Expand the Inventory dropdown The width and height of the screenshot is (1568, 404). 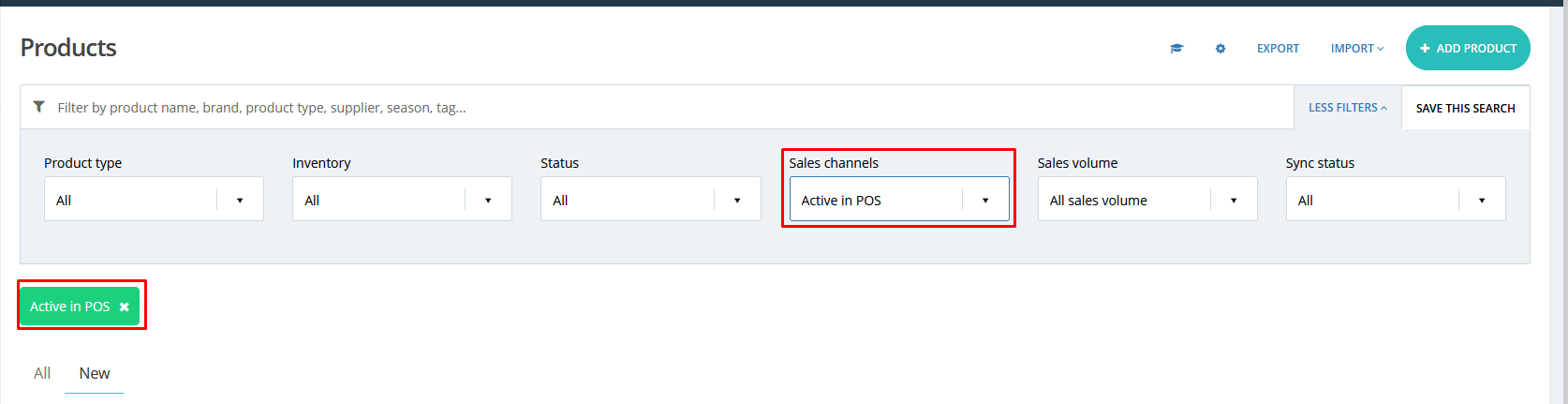402,200
